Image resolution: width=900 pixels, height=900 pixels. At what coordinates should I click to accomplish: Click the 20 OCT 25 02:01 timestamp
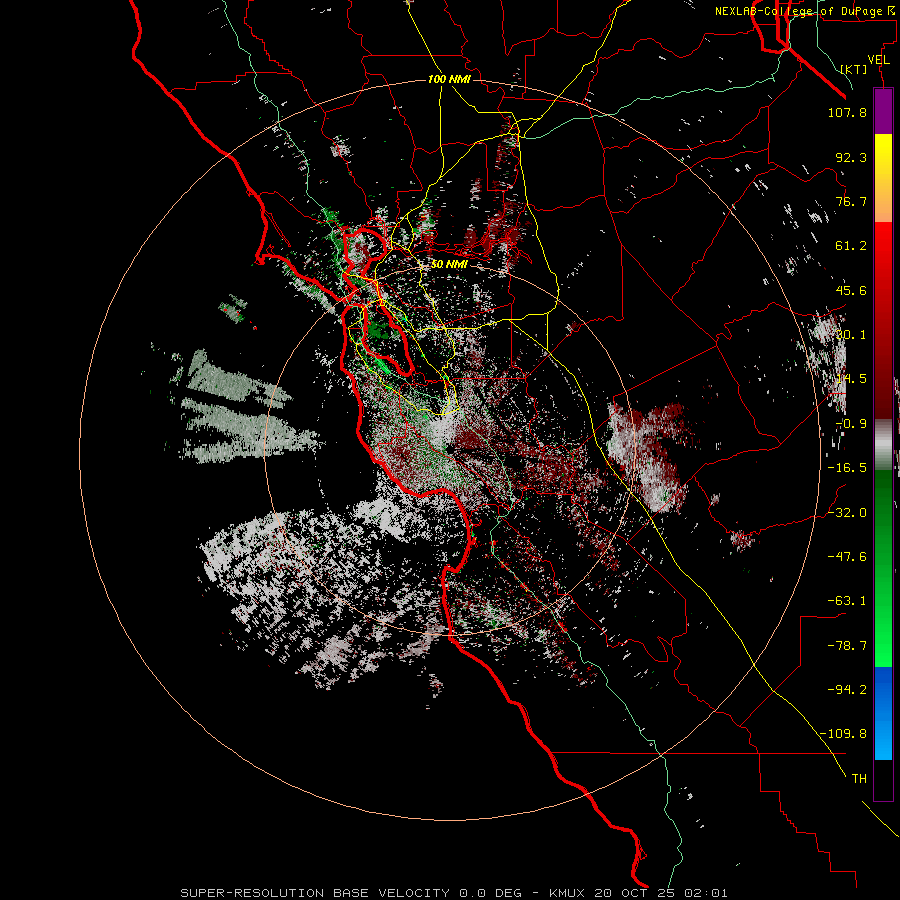pos(661,893)
